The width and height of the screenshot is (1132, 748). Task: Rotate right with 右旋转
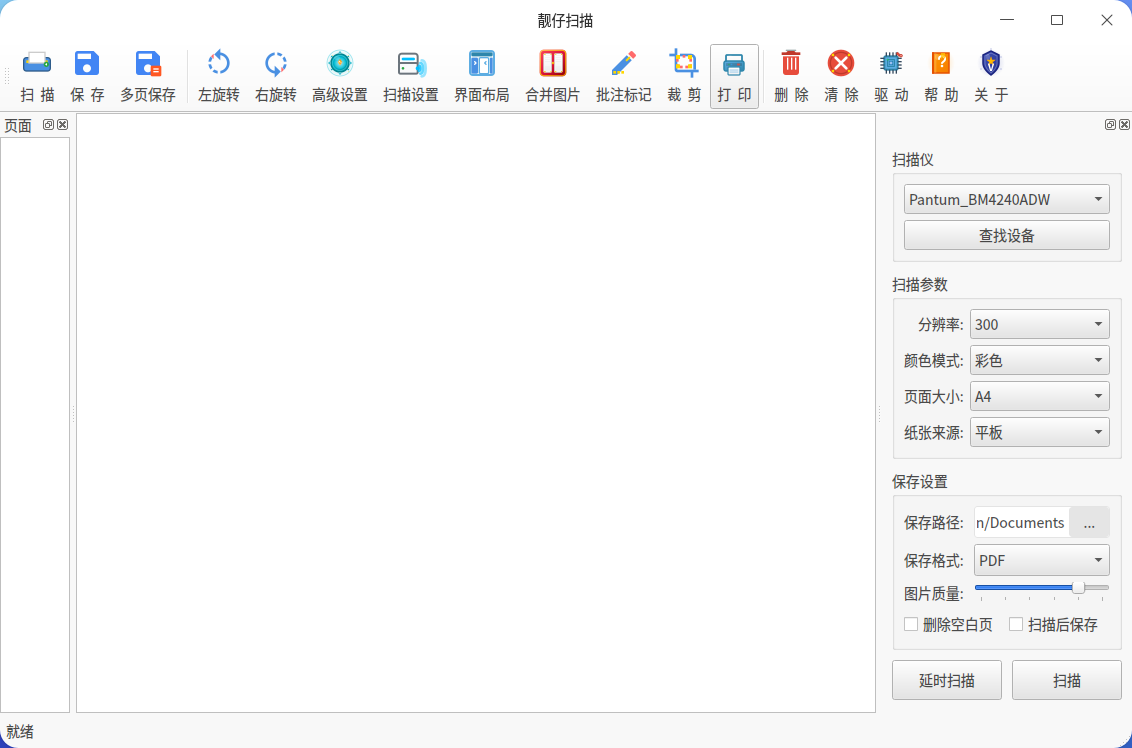point(276,76)
